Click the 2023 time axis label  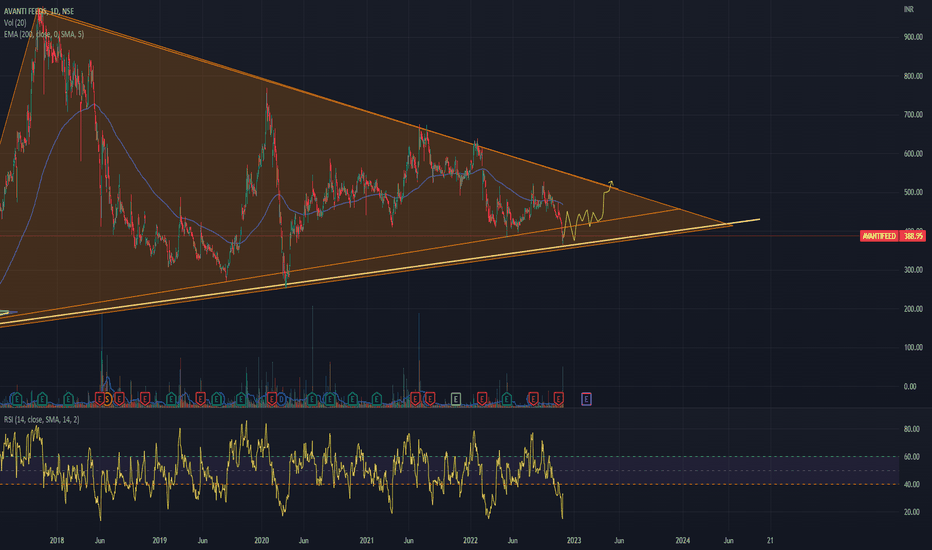[x=574, y=540]
